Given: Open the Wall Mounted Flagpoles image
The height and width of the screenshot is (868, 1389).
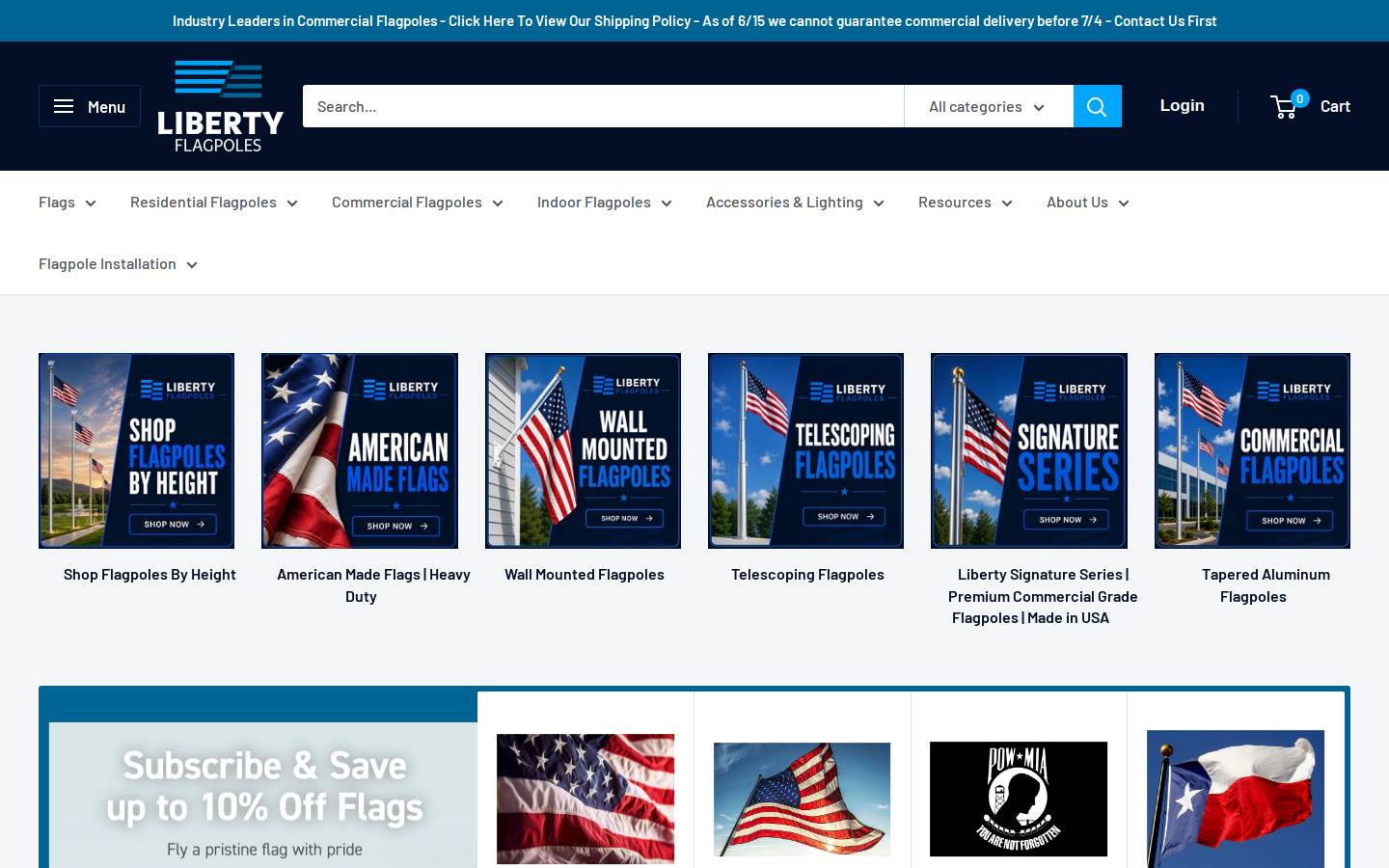Looking at the screenshot, I should tap(583, 450).
